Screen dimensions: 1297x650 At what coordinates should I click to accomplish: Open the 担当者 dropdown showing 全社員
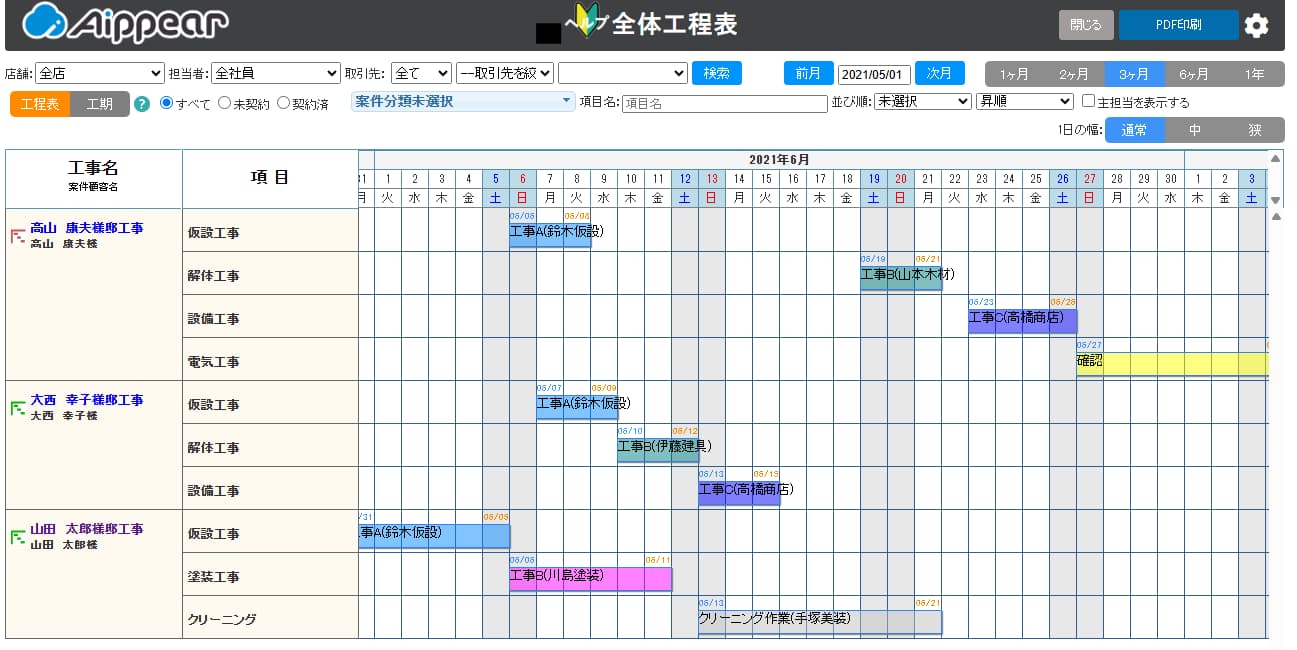tap(276, 73)
